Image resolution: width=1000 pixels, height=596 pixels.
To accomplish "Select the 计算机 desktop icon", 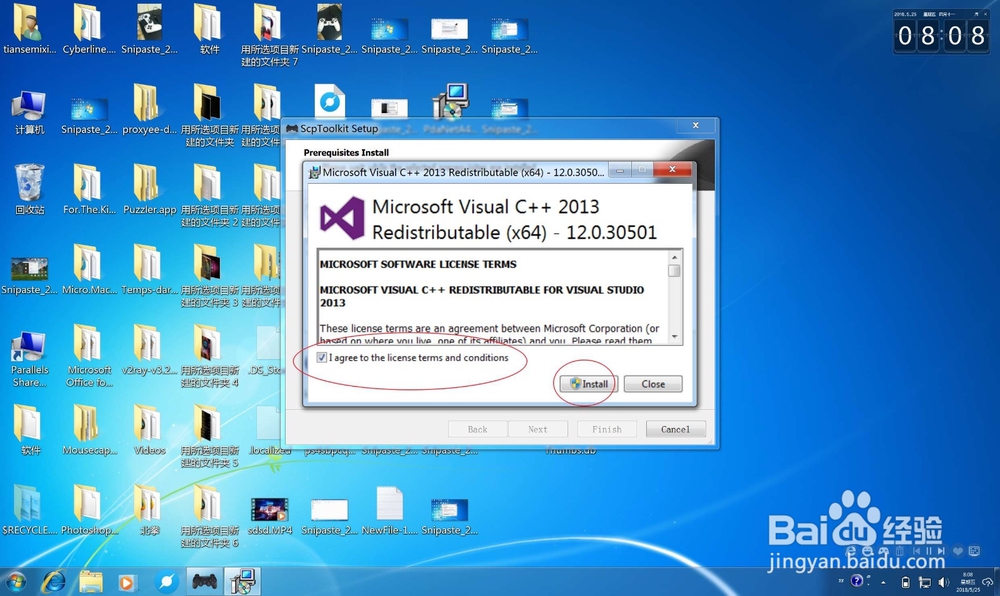I will 29,113.
